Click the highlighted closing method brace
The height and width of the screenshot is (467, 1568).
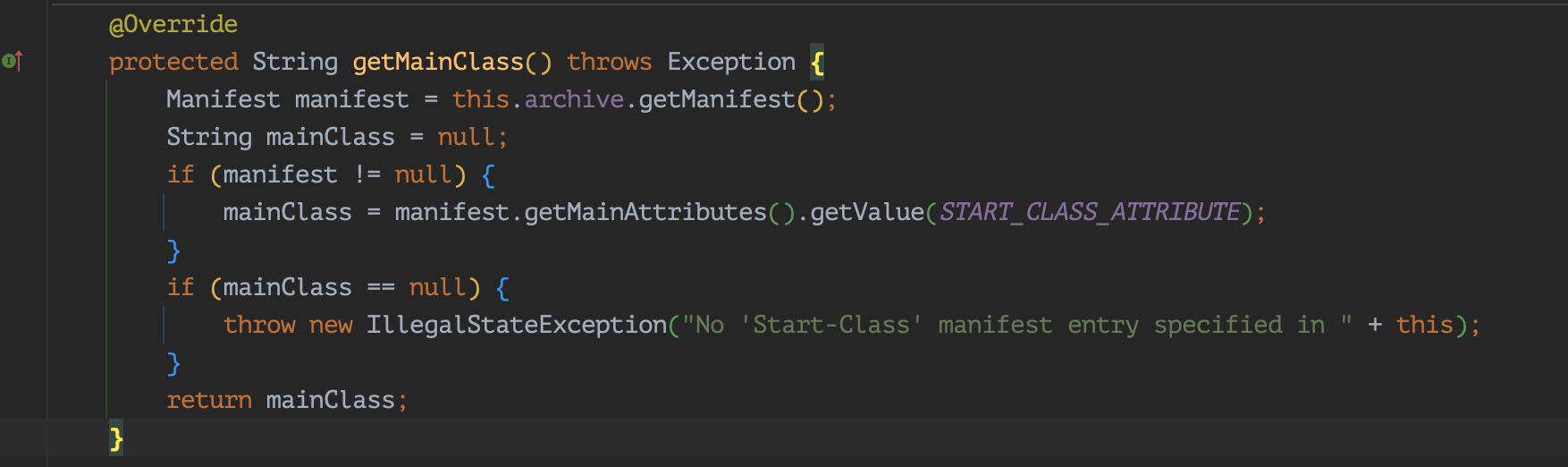tap(116, 438)
